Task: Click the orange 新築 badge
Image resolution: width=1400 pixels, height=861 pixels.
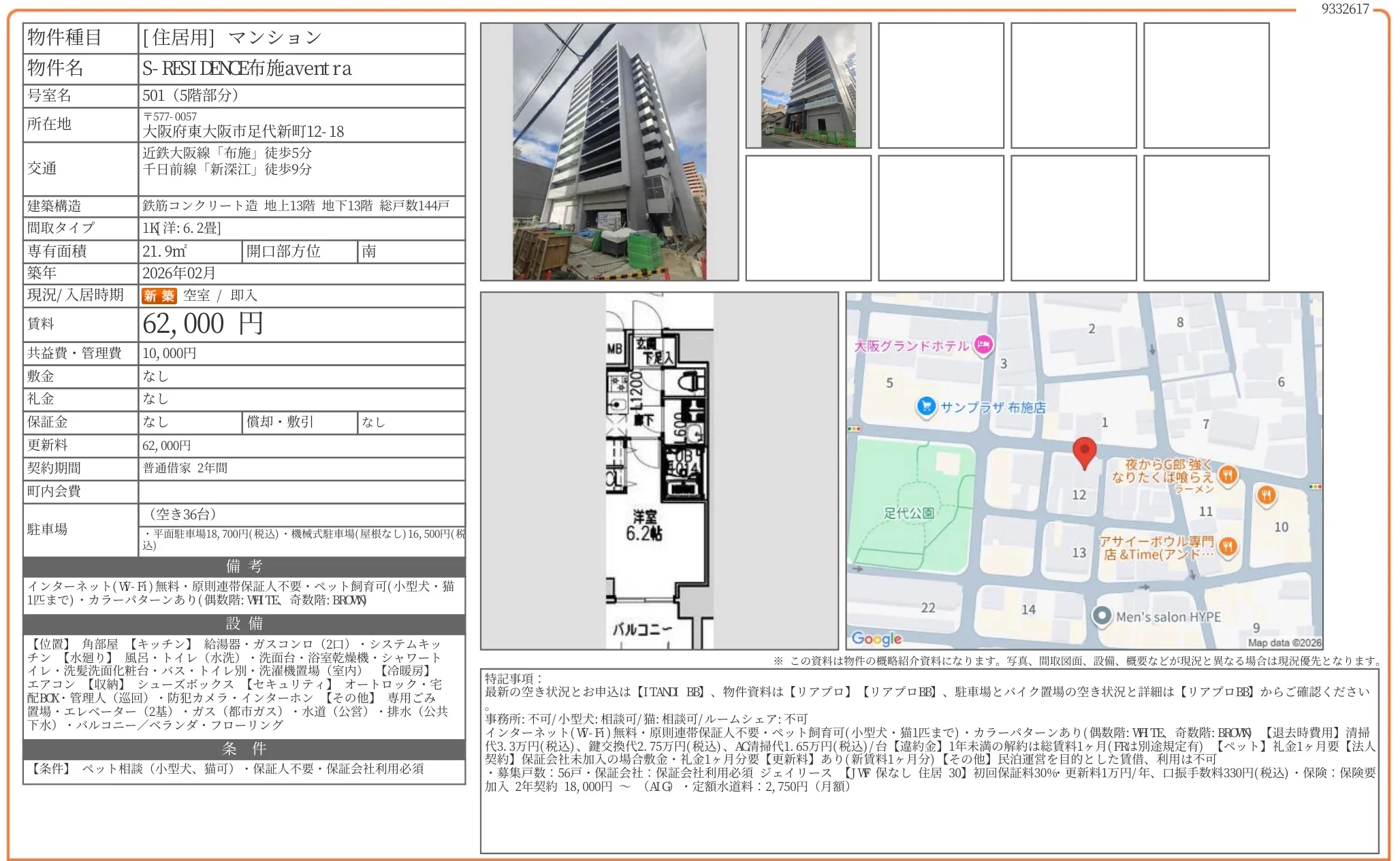Action: pos(159,296)
